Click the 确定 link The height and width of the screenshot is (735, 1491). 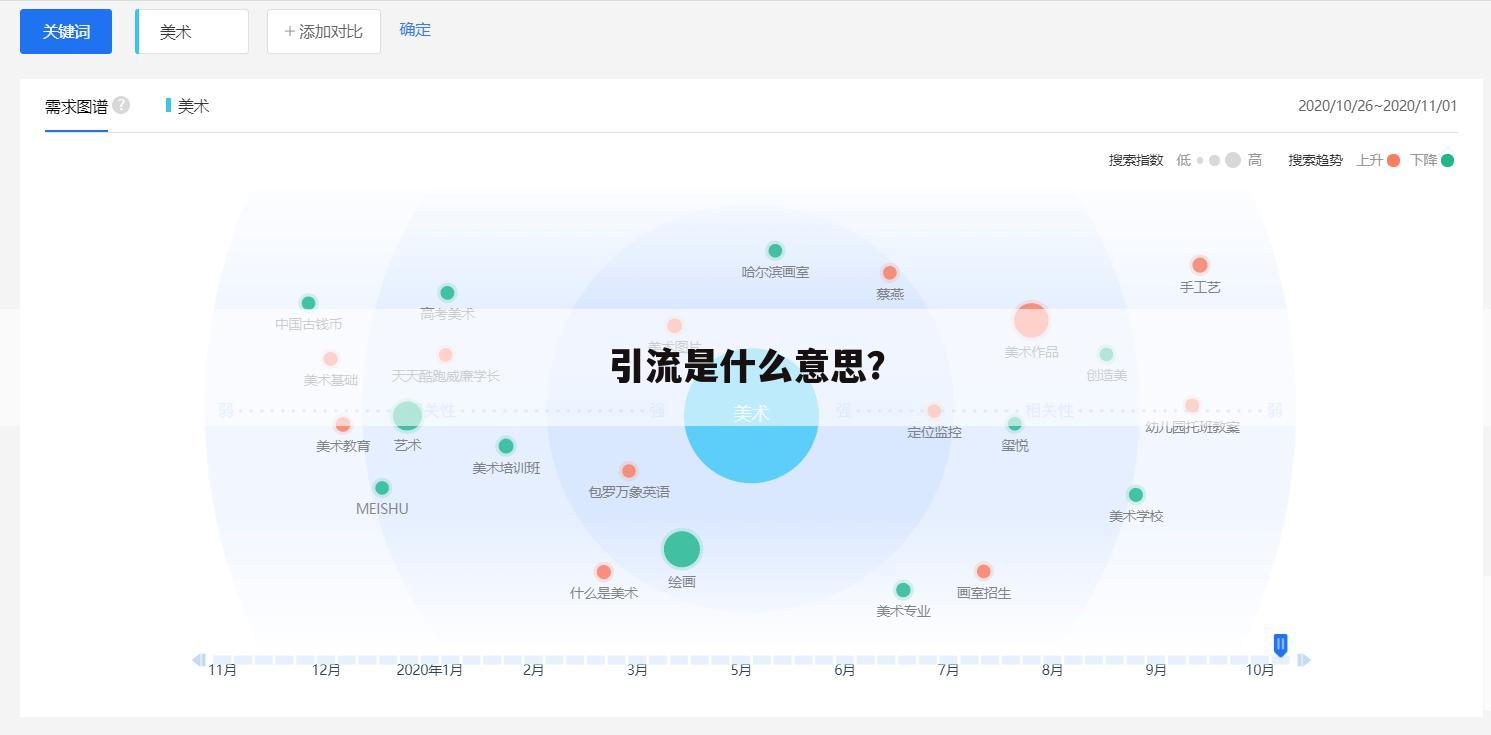[415, 29]
